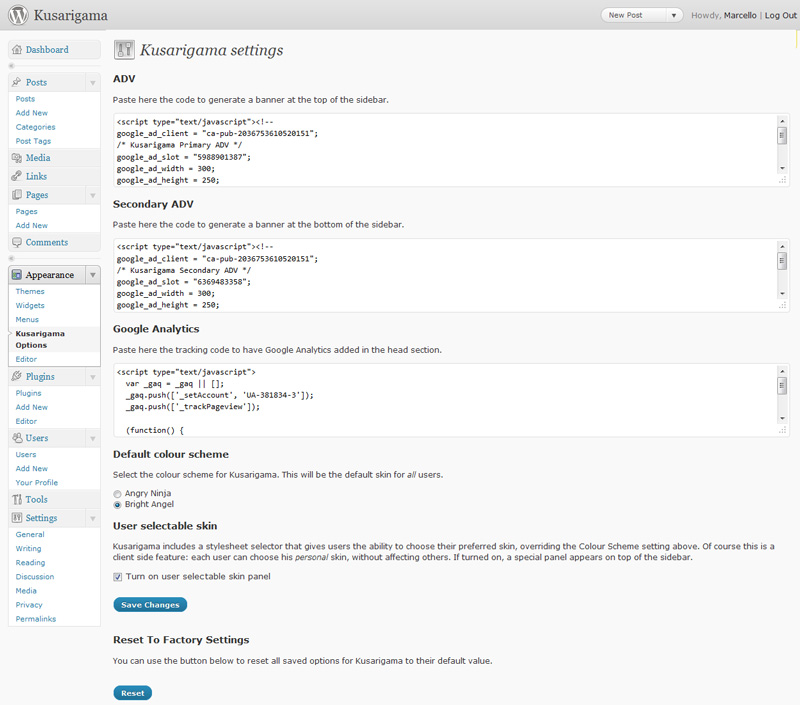The image size is (800, 705).
Task: Click the Posts pushpin icon
Action: [17, 82]
